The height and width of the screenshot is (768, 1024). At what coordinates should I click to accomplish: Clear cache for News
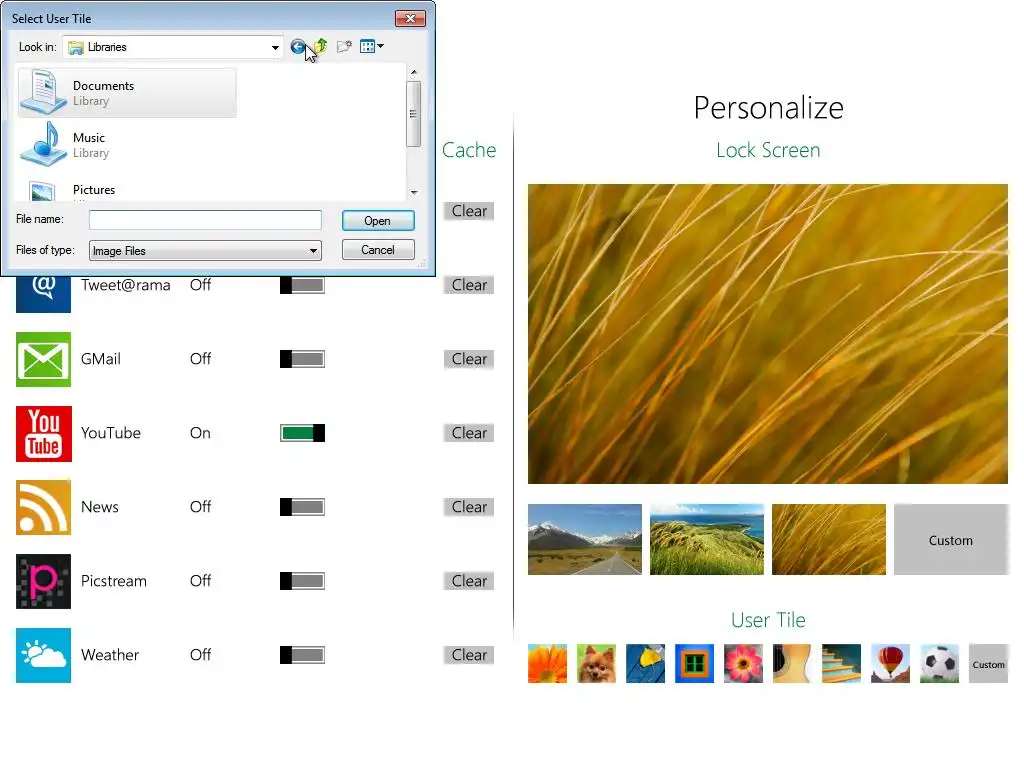pyautogui.click(x=469, y=507)
